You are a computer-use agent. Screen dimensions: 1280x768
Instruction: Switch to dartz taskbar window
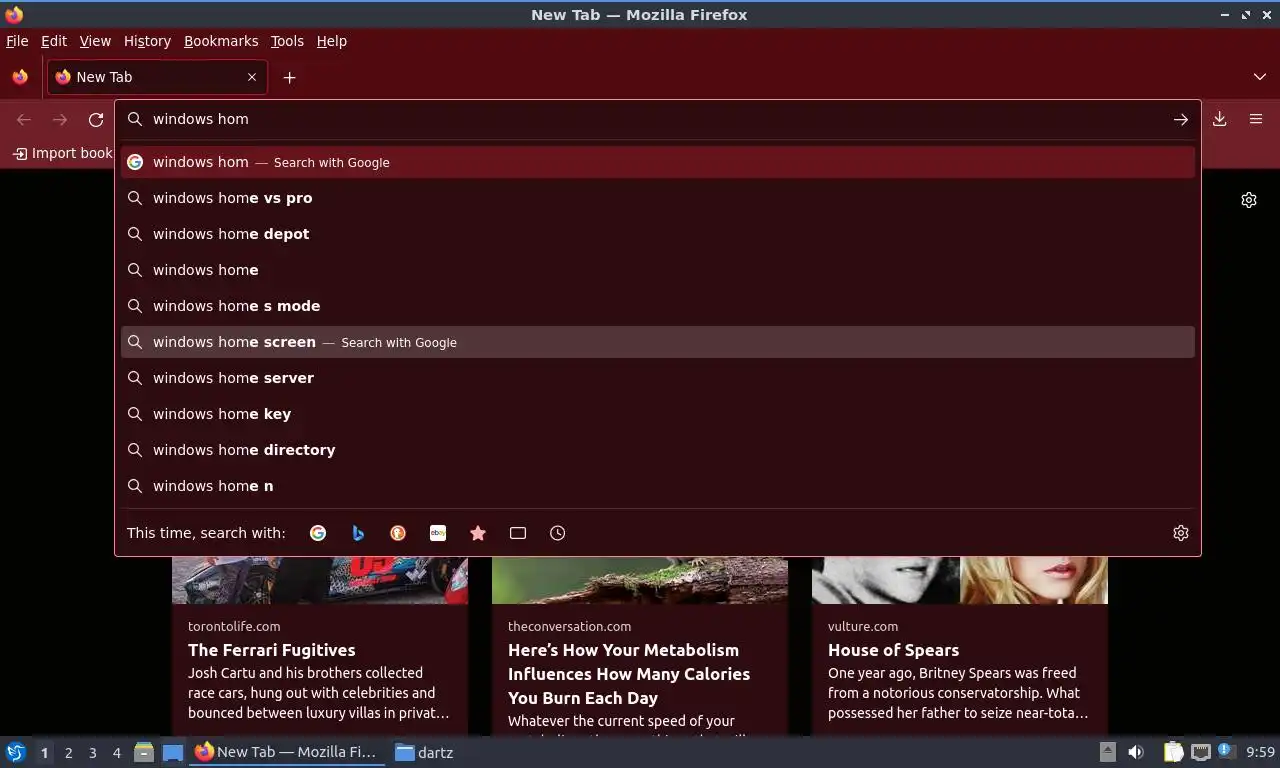[x=425, y=752]
